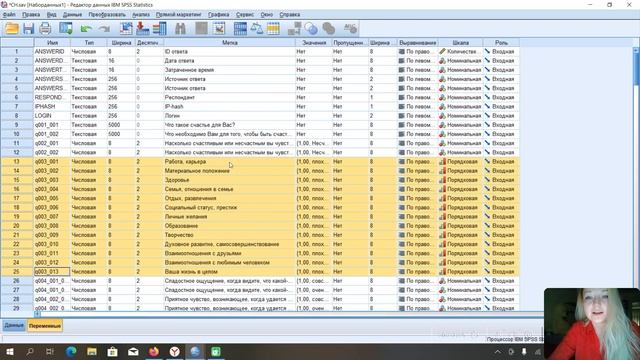The height and width of the screenshot is (360, 640).
Task: Click the label cell 'Ваша жизнь в целом'
Action: 229,271
